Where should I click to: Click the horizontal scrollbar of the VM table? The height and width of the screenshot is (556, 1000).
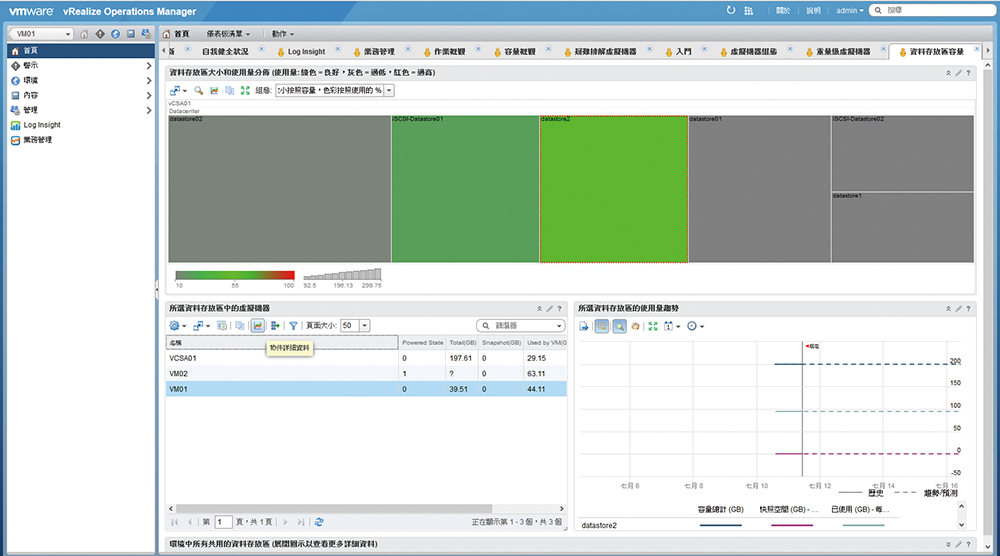tap(334, 509)
